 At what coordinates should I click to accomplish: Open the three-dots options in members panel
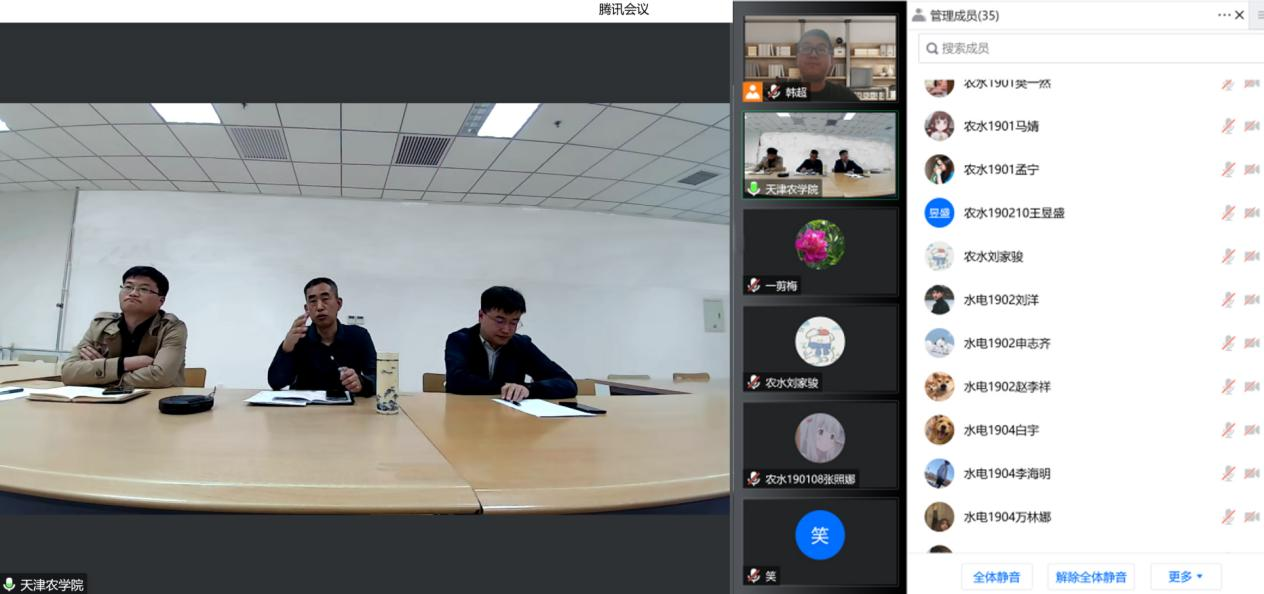click(1224, 15)
